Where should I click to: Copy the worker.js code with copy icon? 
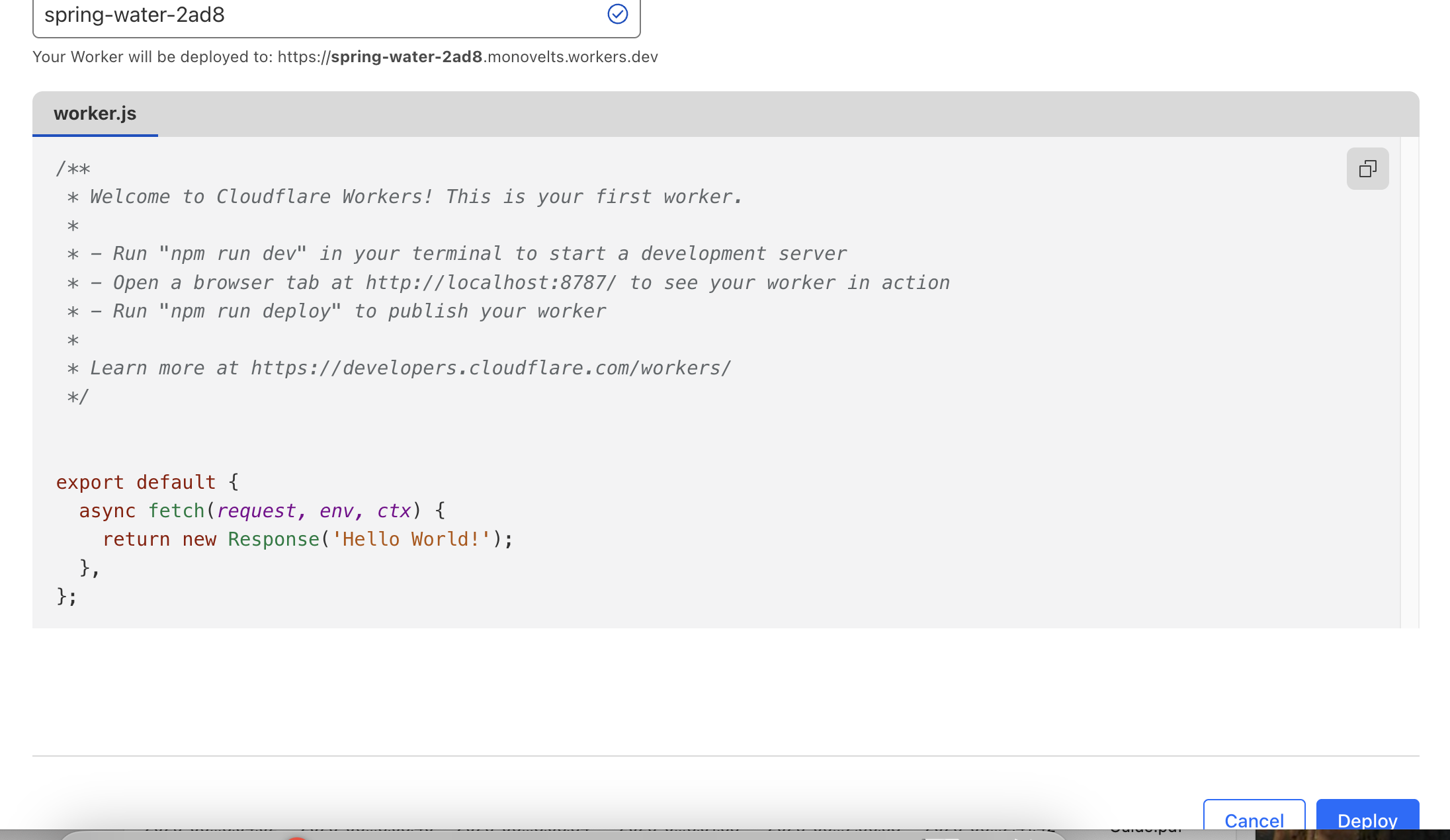coord(1367,169)
